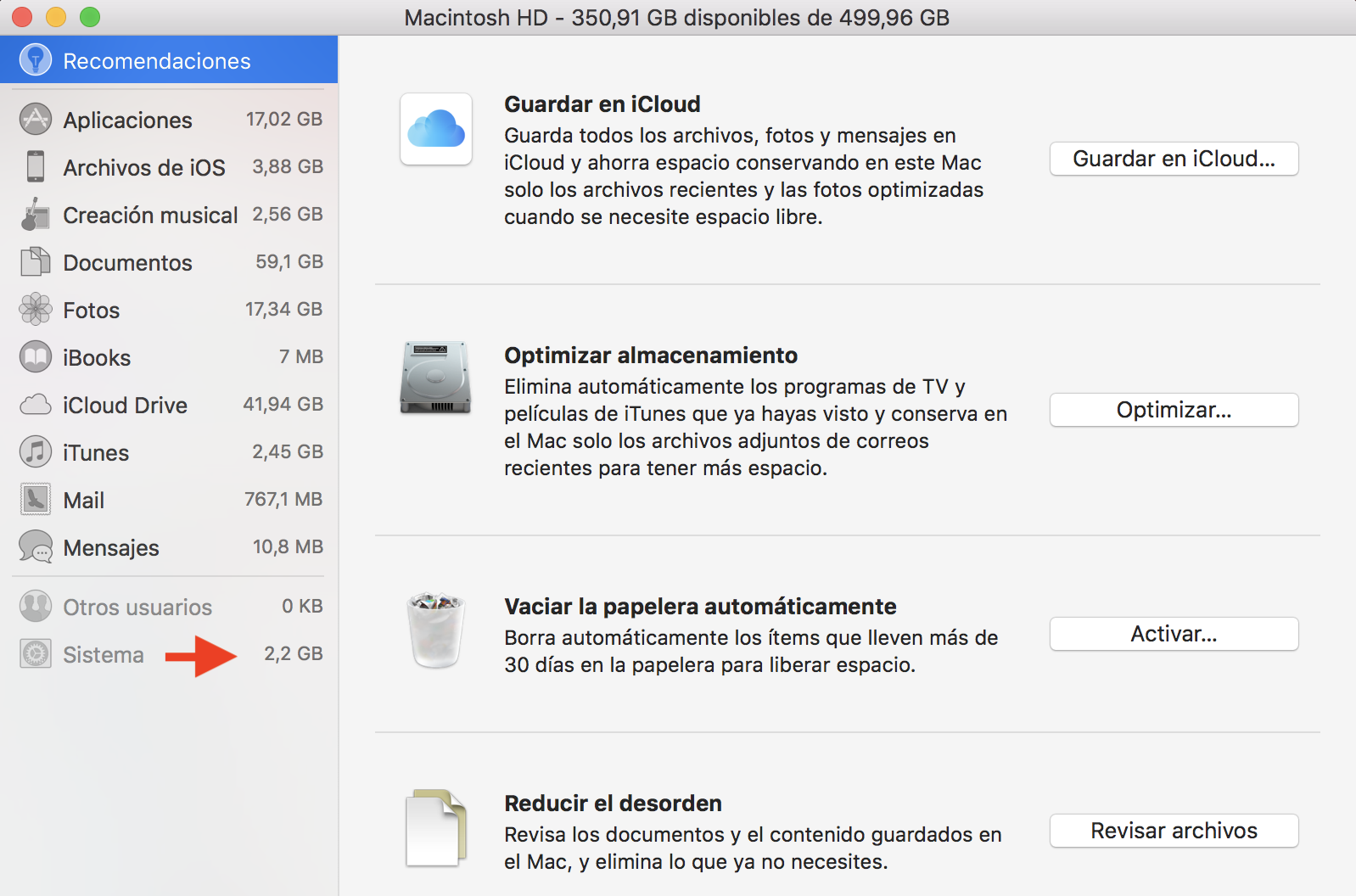Click the Aplicaciones App Store icon

pos(36,120)
